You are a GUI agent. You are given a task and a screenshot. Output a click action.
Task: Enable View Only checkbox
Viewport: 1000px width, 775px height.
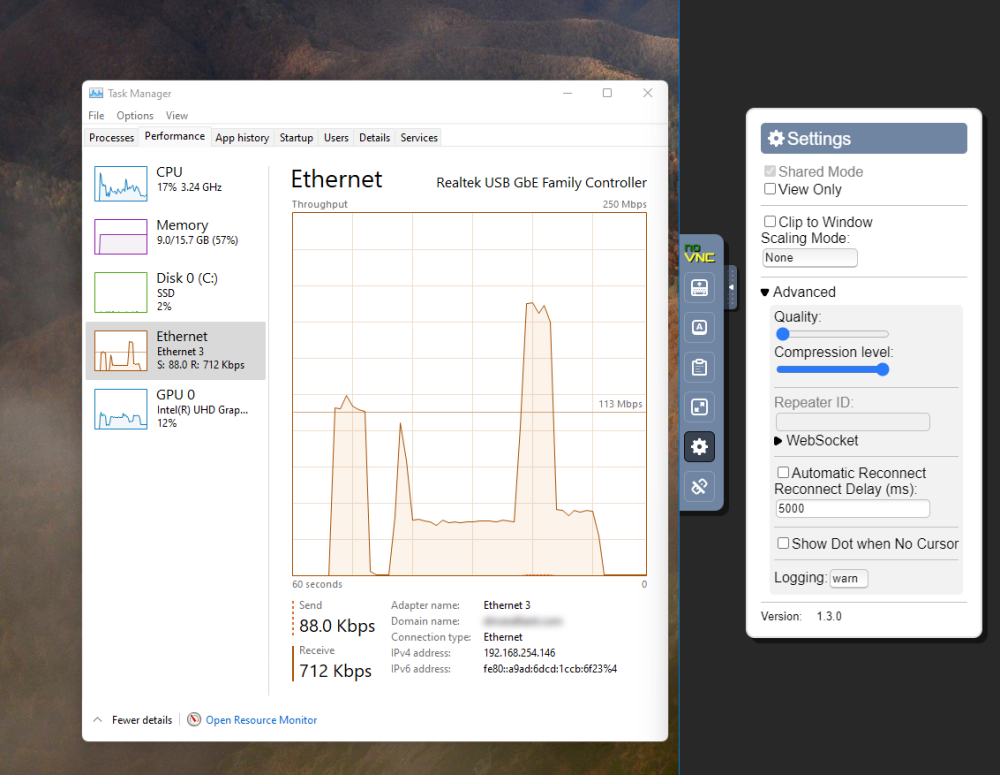tap(770, 189)
